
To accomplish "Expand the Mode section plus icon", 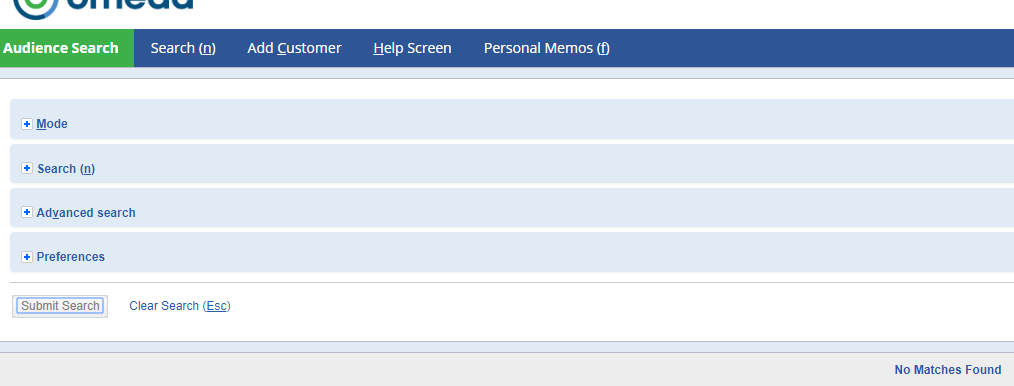I will tap(27, 124).
